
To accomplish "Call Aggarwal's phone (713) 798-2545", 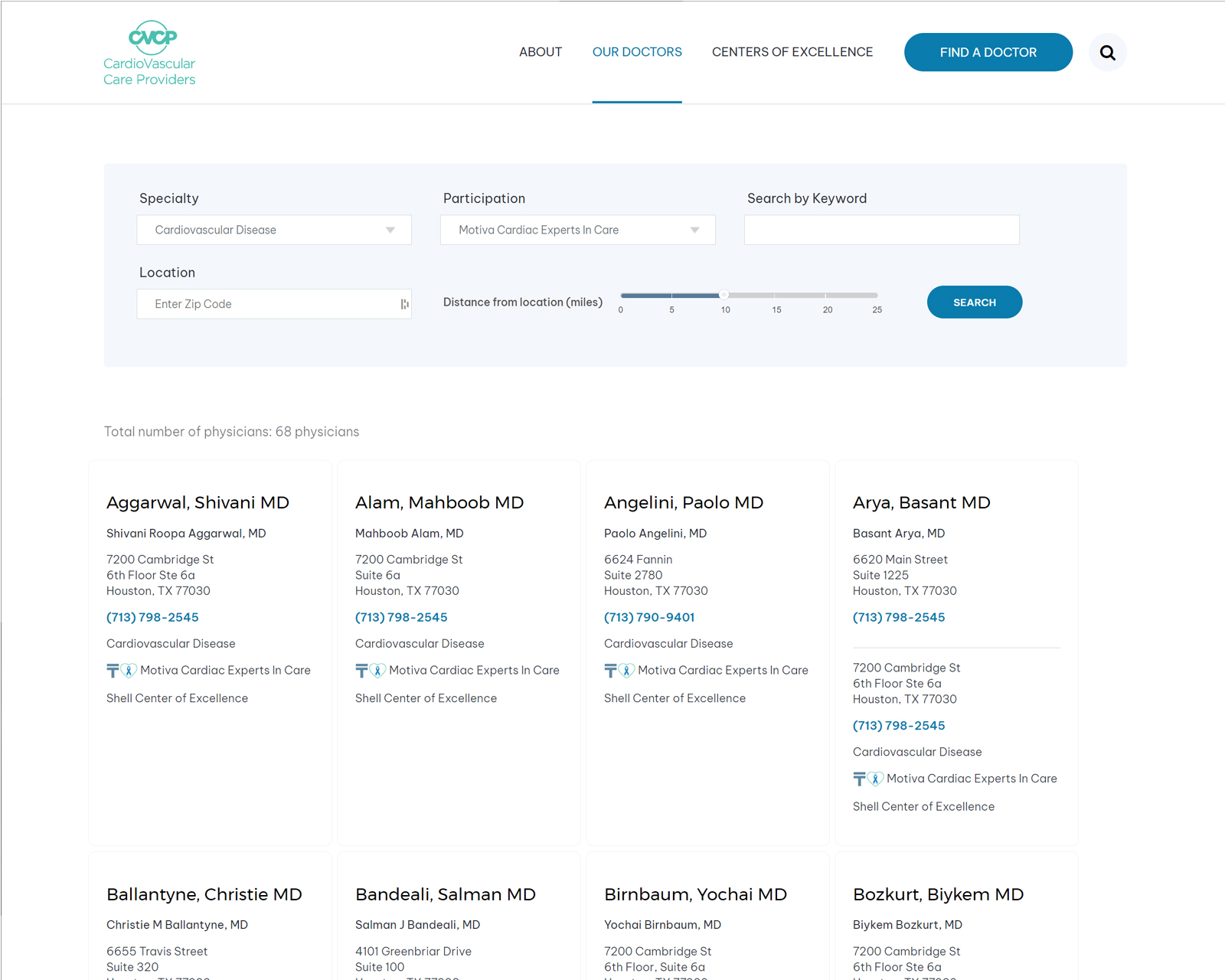I will [152, 617].
